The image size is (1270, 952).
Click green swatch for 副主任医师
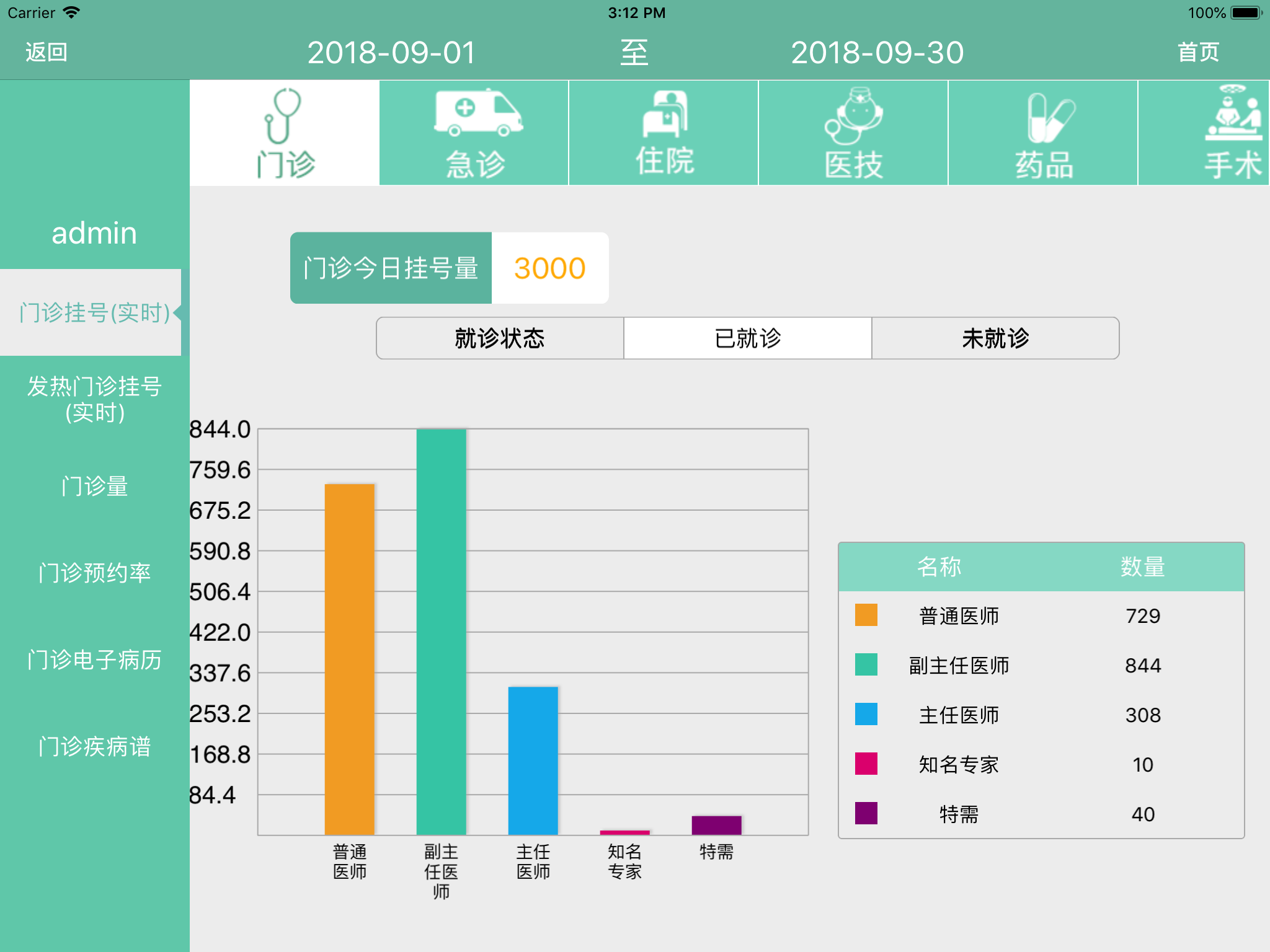click(x=866, y=664)
